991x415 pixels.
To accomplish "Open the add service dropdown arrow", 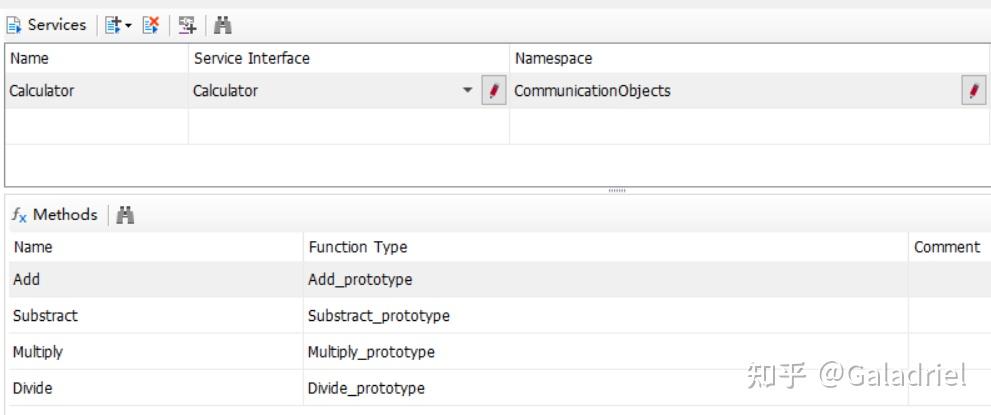I will tap(128, 25).
